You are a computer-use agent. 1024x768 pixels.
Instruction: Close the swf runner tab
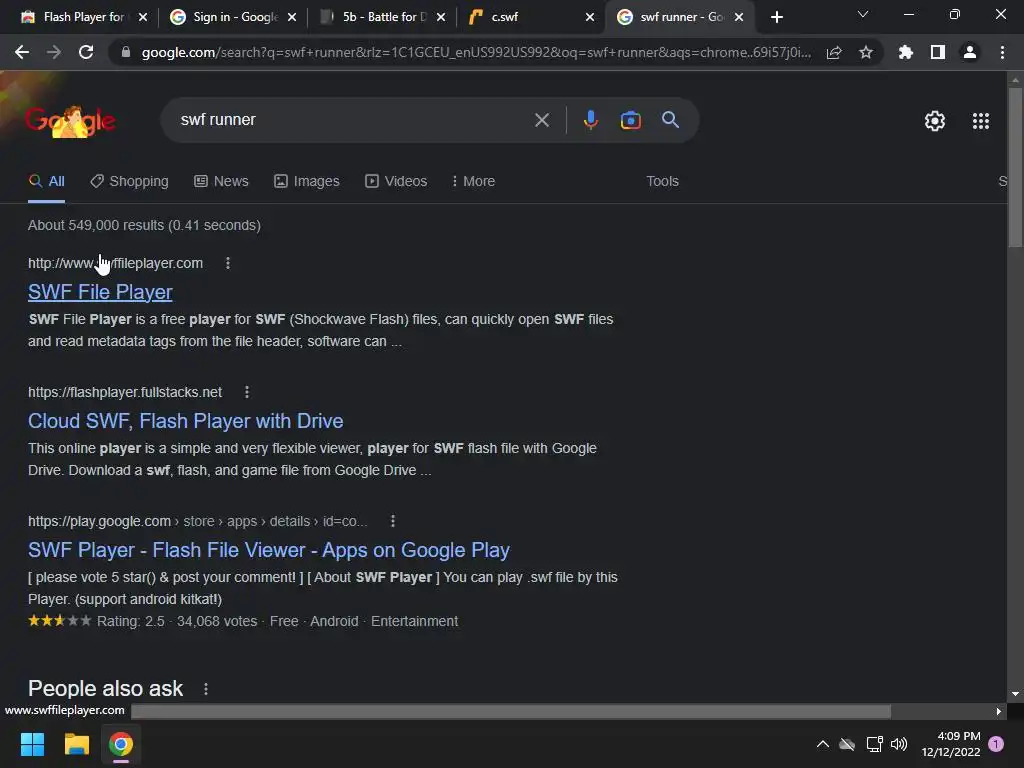click(739, 17)
